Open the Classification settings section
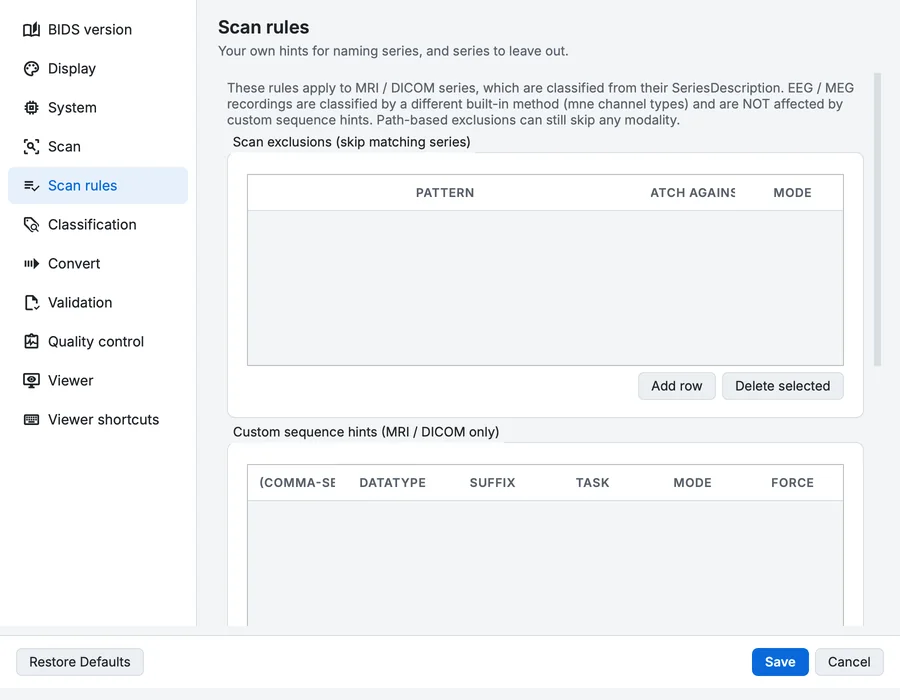 tap(98, 224)
